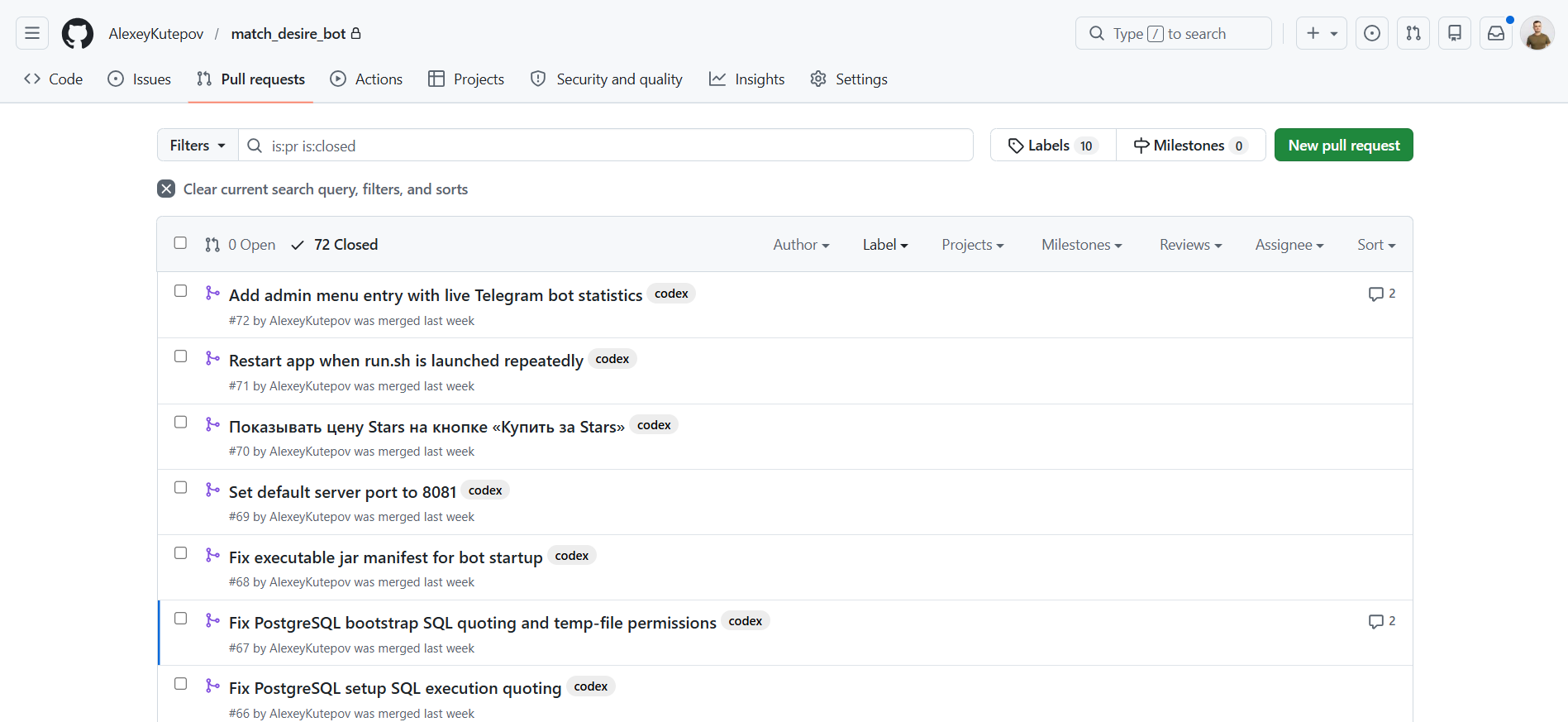
Task: Click codex label on Set default server port
Action: pos(485,490)
